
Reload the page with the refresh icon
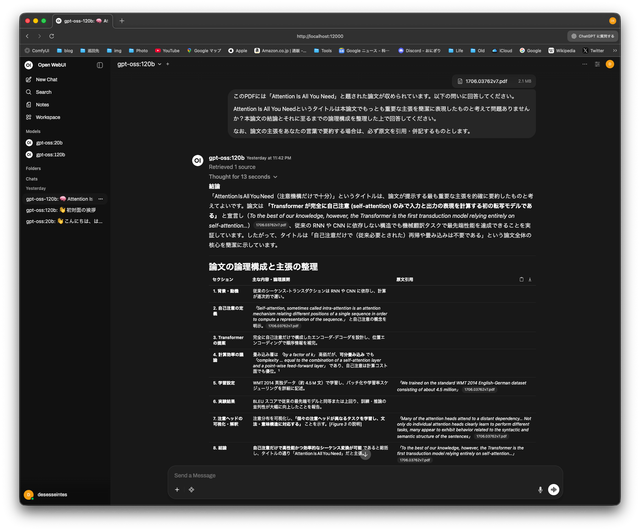click(52, 36)
